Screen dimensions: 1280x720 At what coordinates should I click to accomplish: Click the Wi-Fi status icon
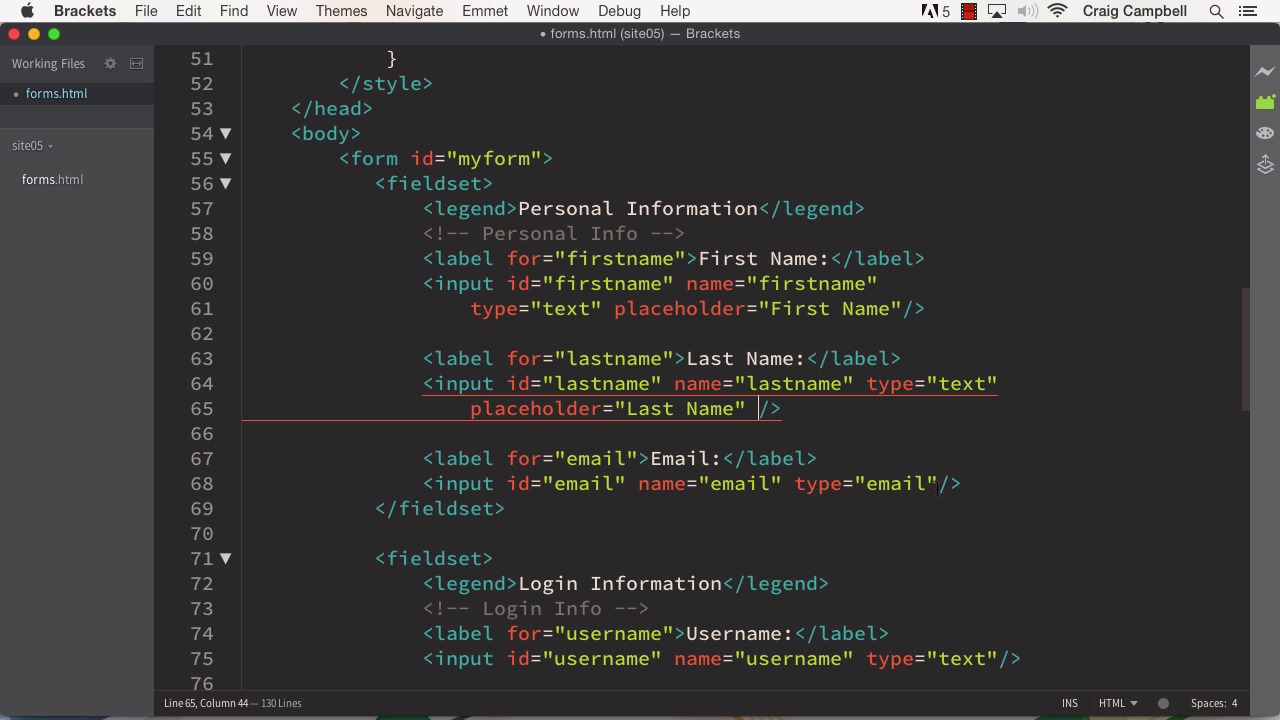click(x=1058, y=11)
